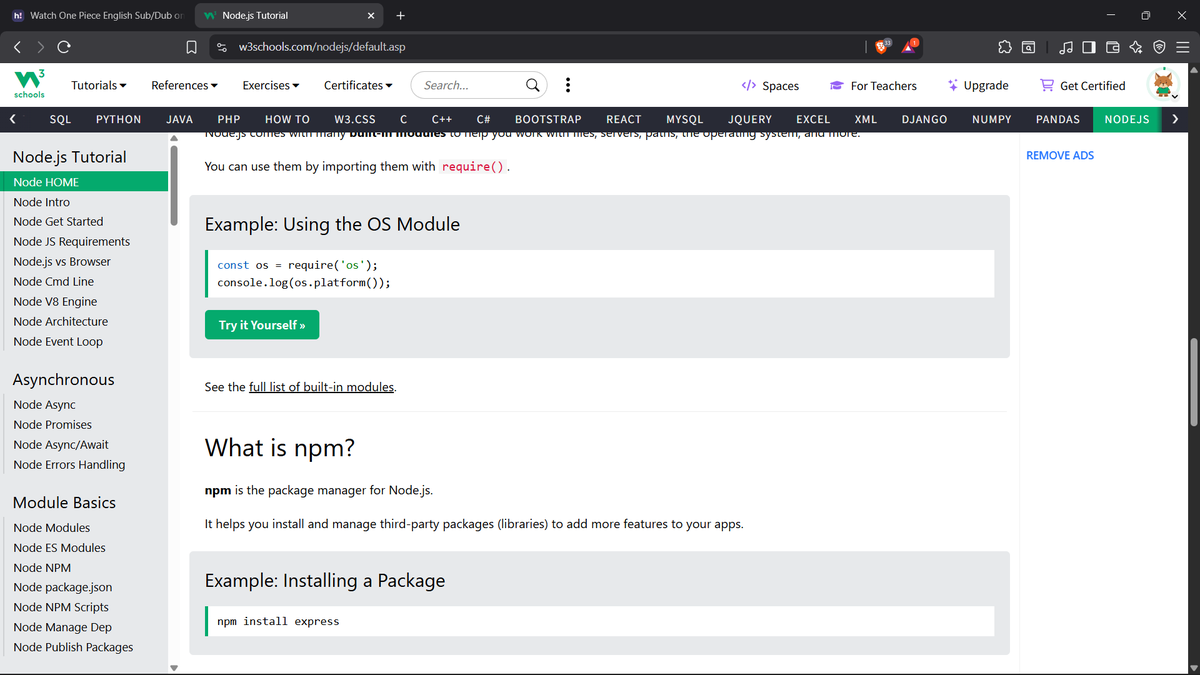Click the W3Schools logo
This screenshot has width=1200, height=675.
[x=28, y=85]
